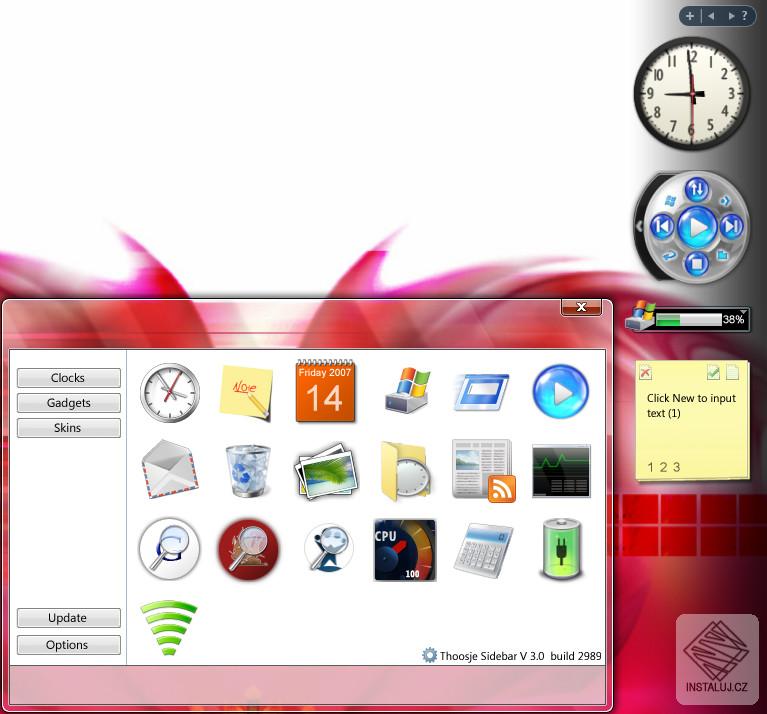Viewport: 767px width, 714px height.
Task: Pick the analog clock gadget in the picker grid
Action: pyautogui.click(x=170, y=392)
